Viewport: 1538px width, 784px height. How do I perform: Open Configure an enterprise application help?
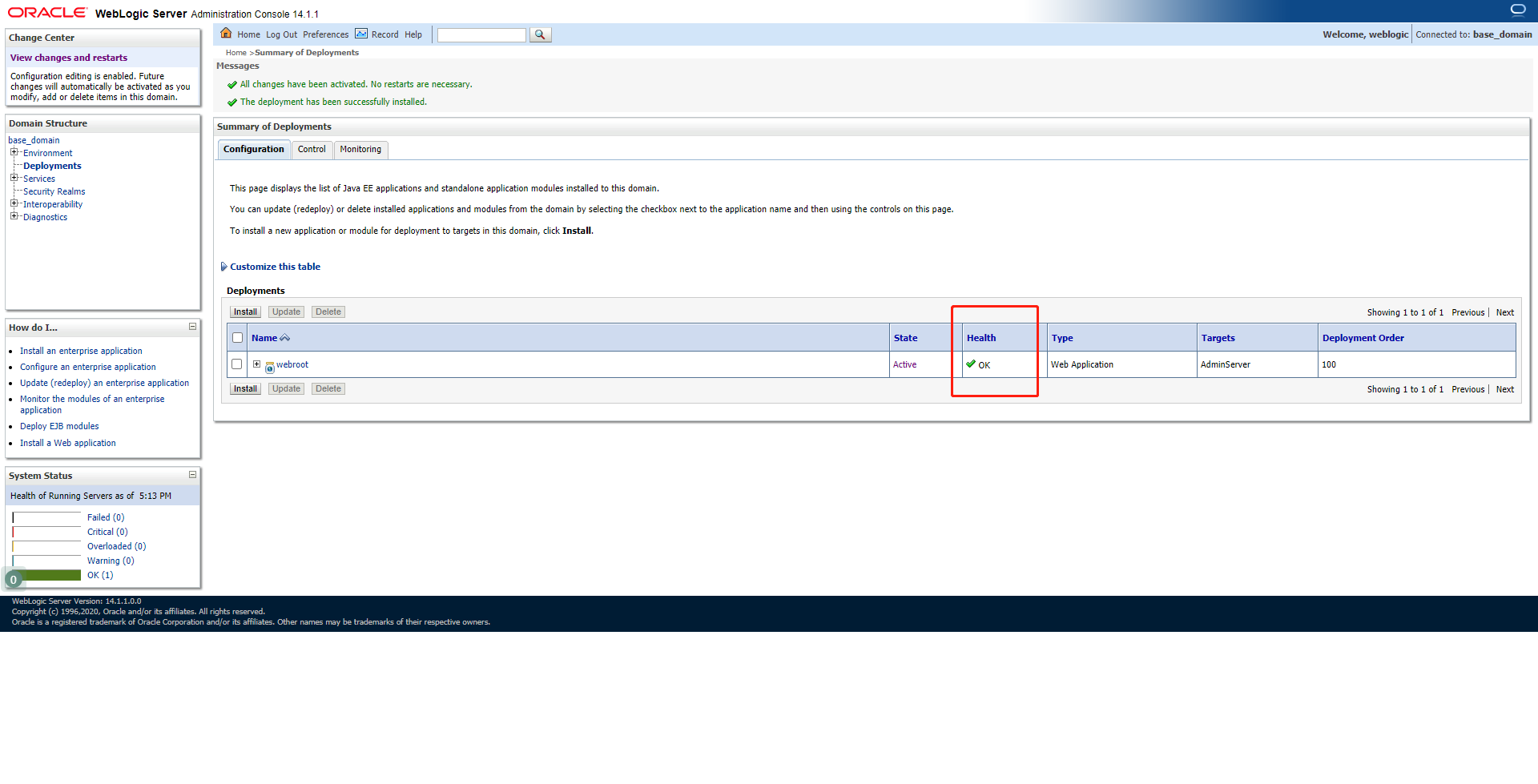pyautogui.click(x=88, y=367)
